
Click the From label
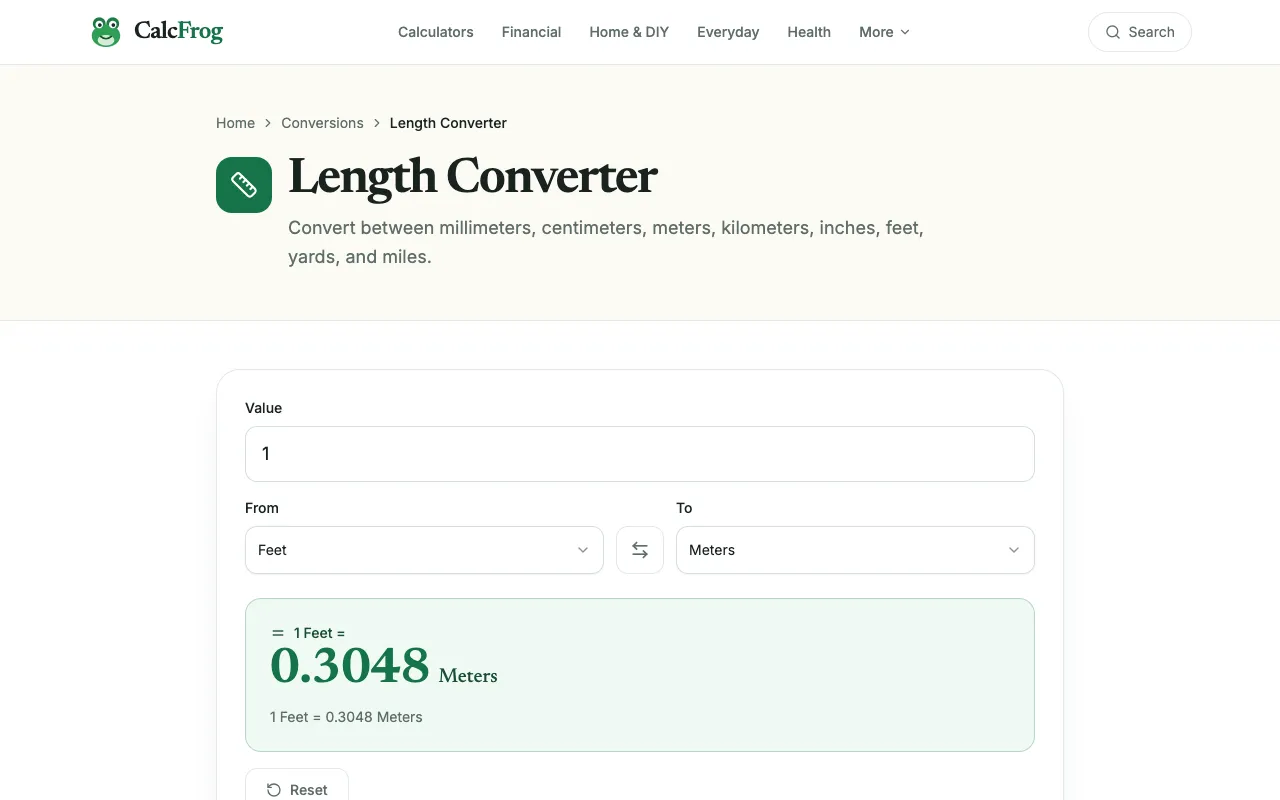tap(262, 508)
